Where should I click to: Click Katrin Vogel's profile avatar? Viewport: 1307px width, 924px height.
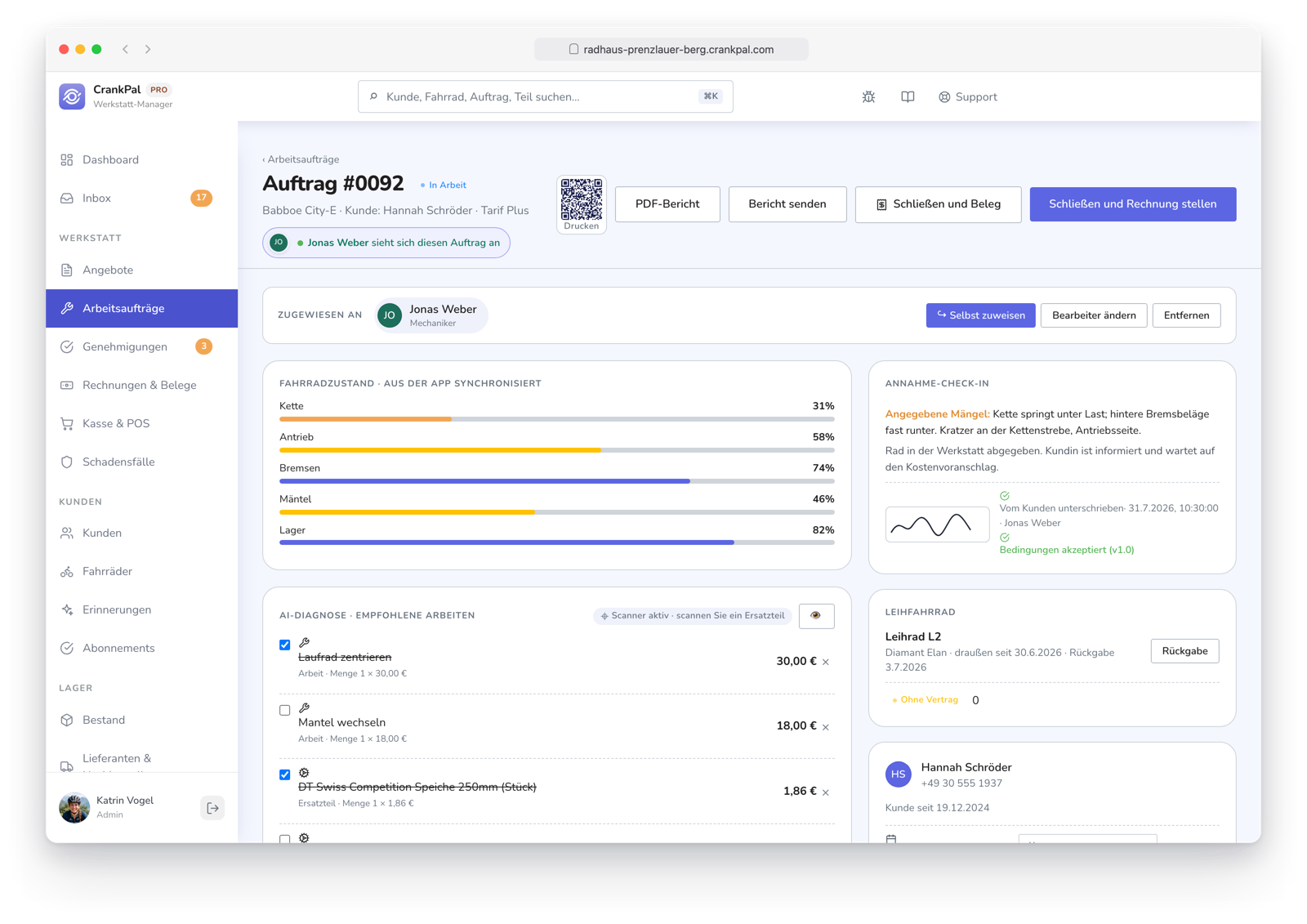point(74,808)
